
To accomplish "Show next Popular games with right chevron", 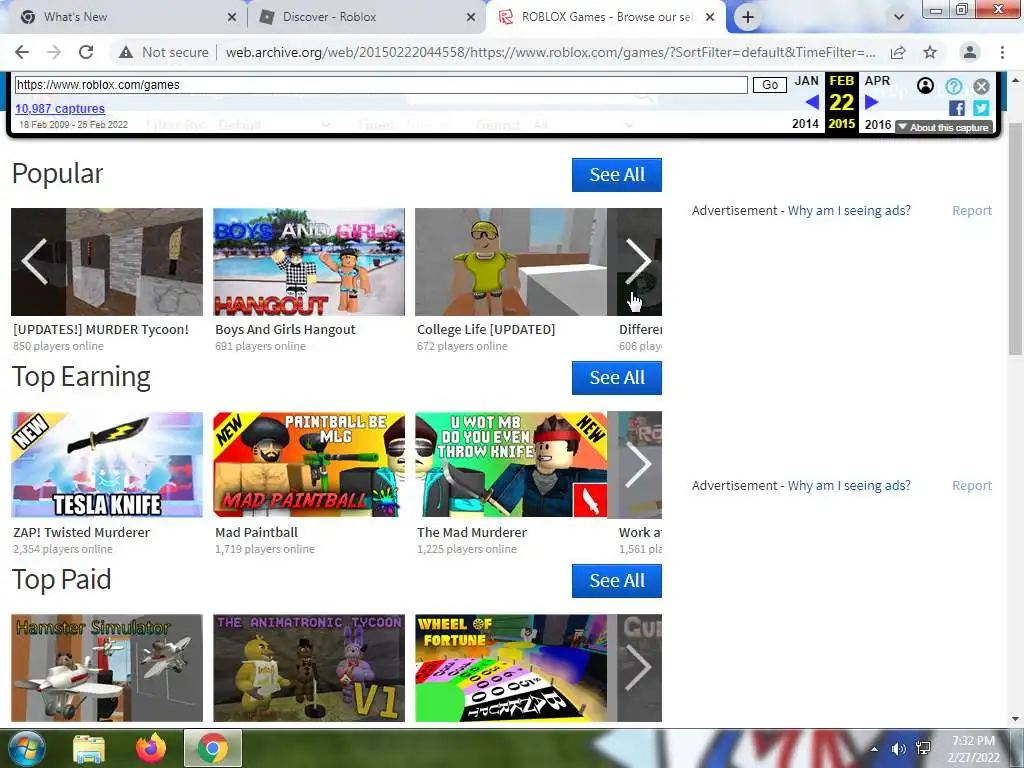I will pos(637,261).
